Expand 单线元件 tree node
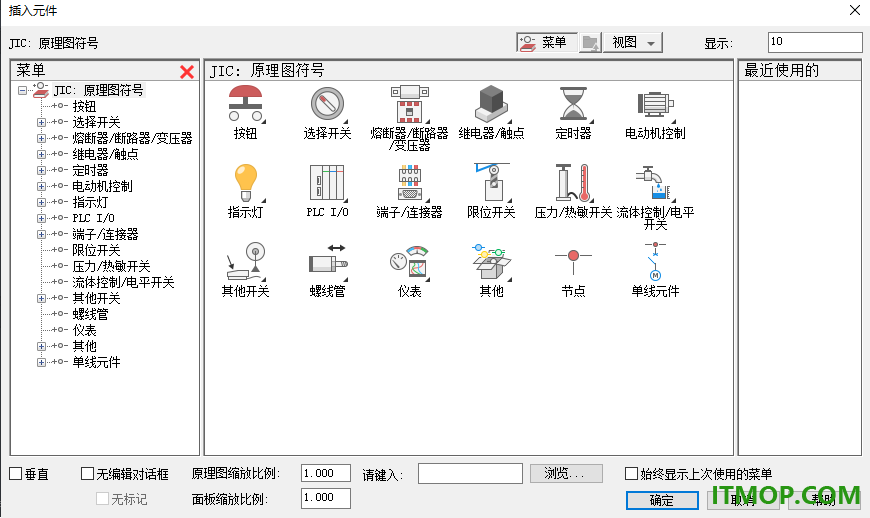 pyautogui.click(x=41, y=362)
